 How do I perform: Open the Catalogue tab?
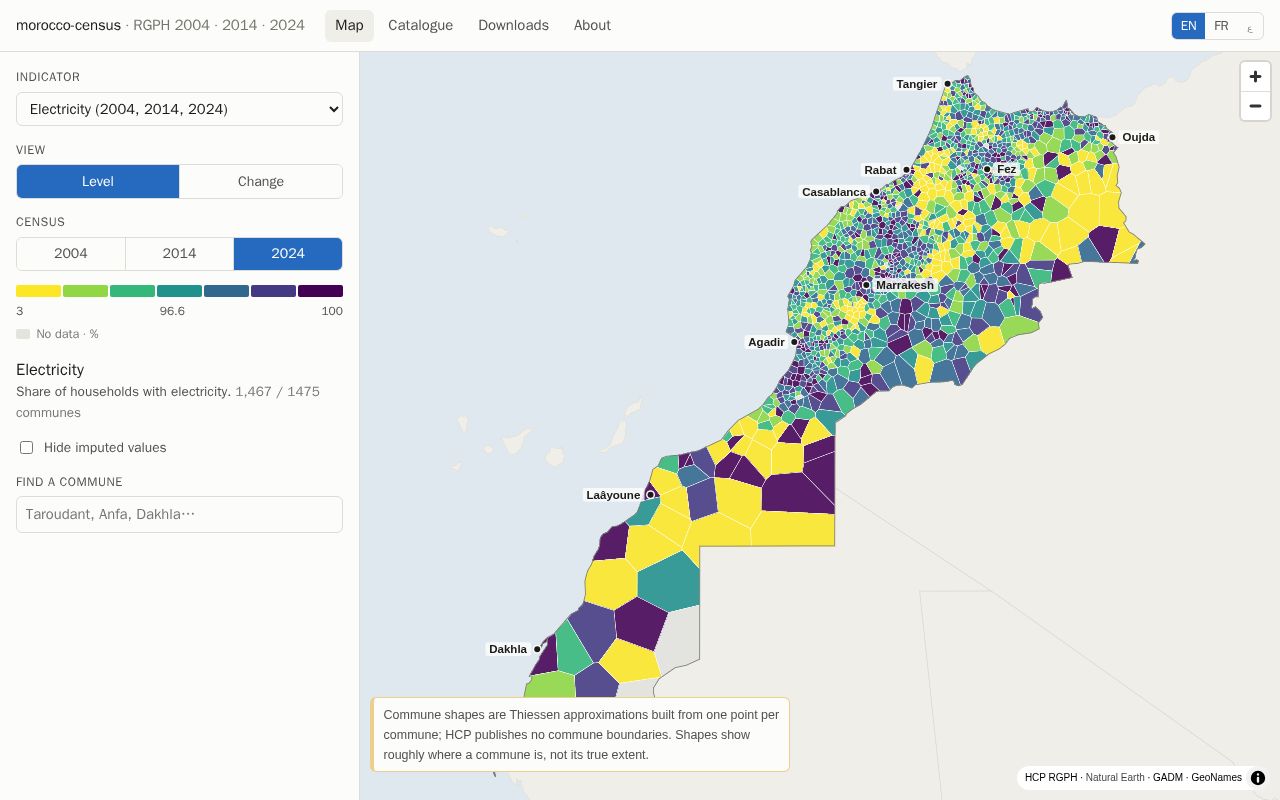coord(420,25)
